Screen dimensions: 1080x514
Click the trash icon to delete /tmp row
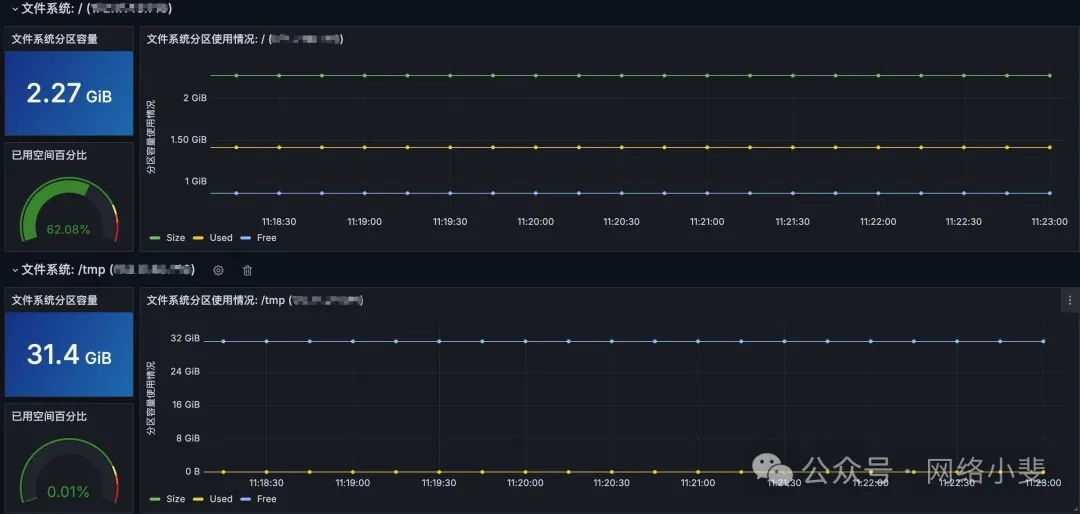tap(248, 270)
